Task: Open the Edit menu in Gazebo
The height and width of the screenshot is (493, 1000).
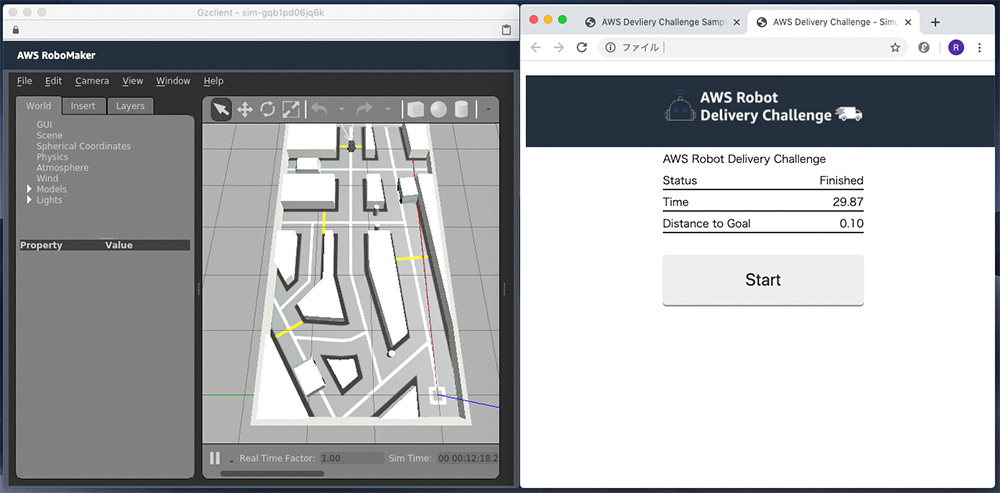Action: (54, 81)
